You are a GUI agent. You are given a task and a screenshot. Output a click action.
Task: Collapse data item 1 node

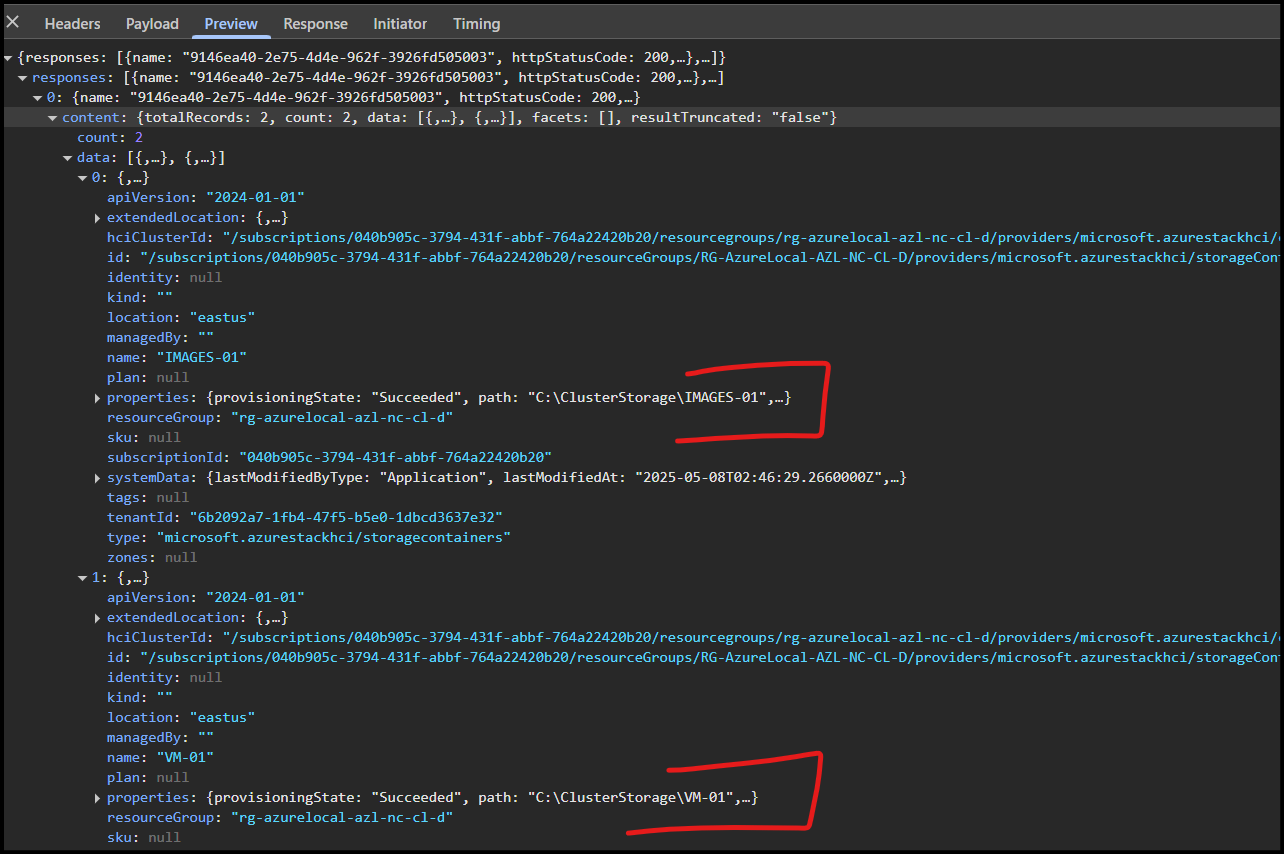pos(83,578)
